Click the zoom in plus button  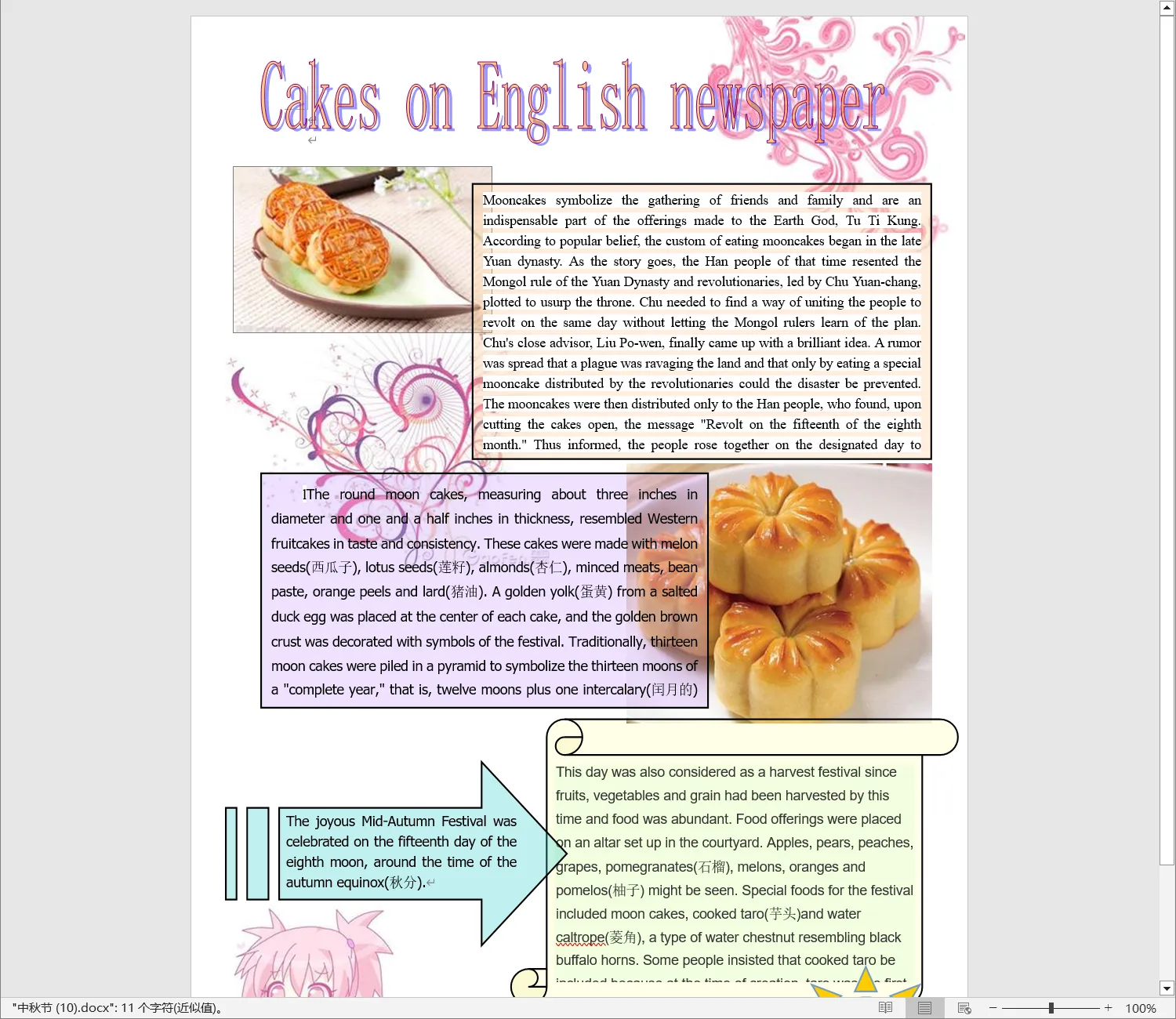pos(1108,1008)
